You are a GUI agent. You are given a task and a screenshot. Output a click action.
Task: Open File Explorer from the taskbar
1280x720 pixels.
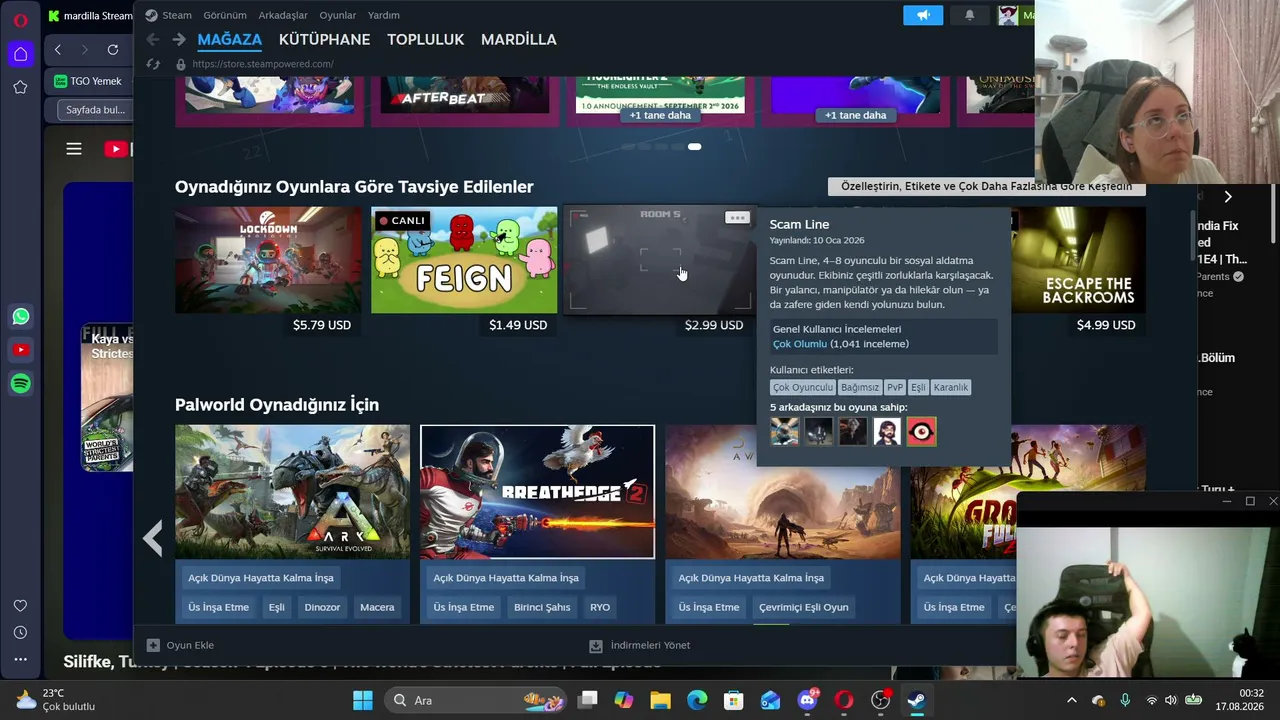click(x=660, y=700)
